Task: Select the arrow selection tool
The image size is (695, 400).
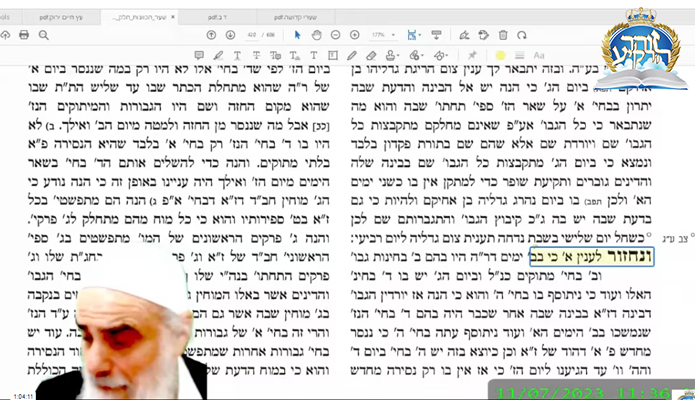Action: pyautogui.click(x=297, y=34)
